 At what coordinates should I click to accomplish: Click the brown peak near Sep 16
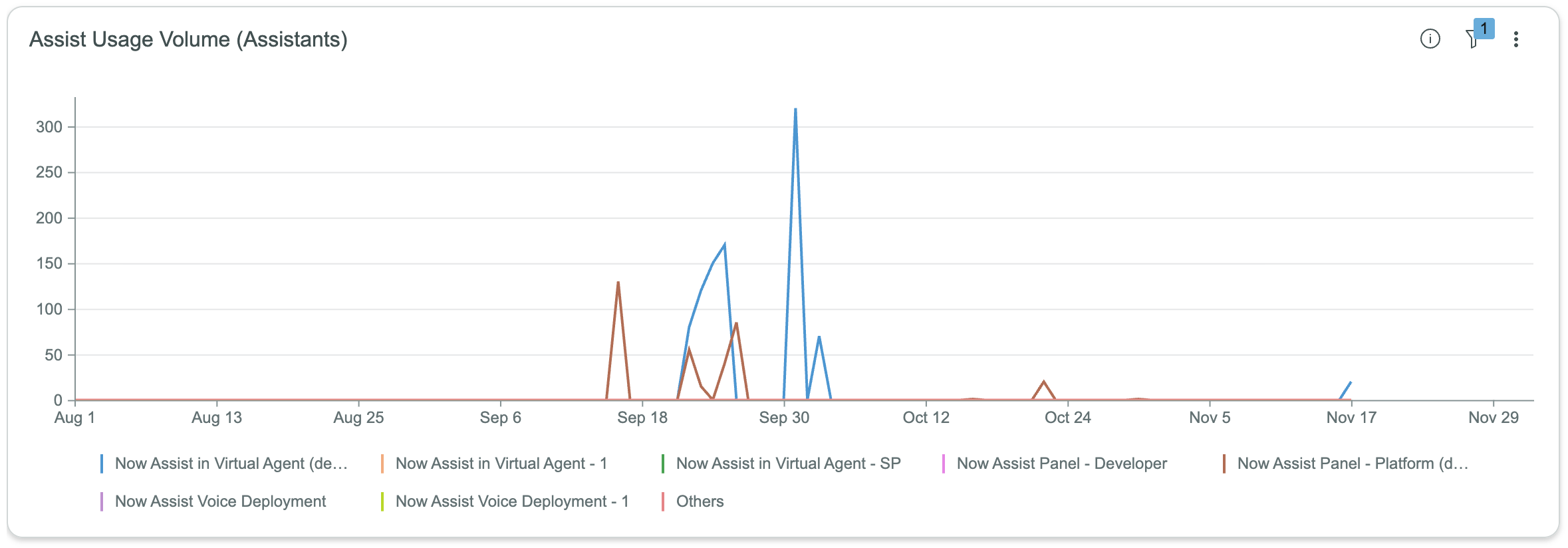618,283
